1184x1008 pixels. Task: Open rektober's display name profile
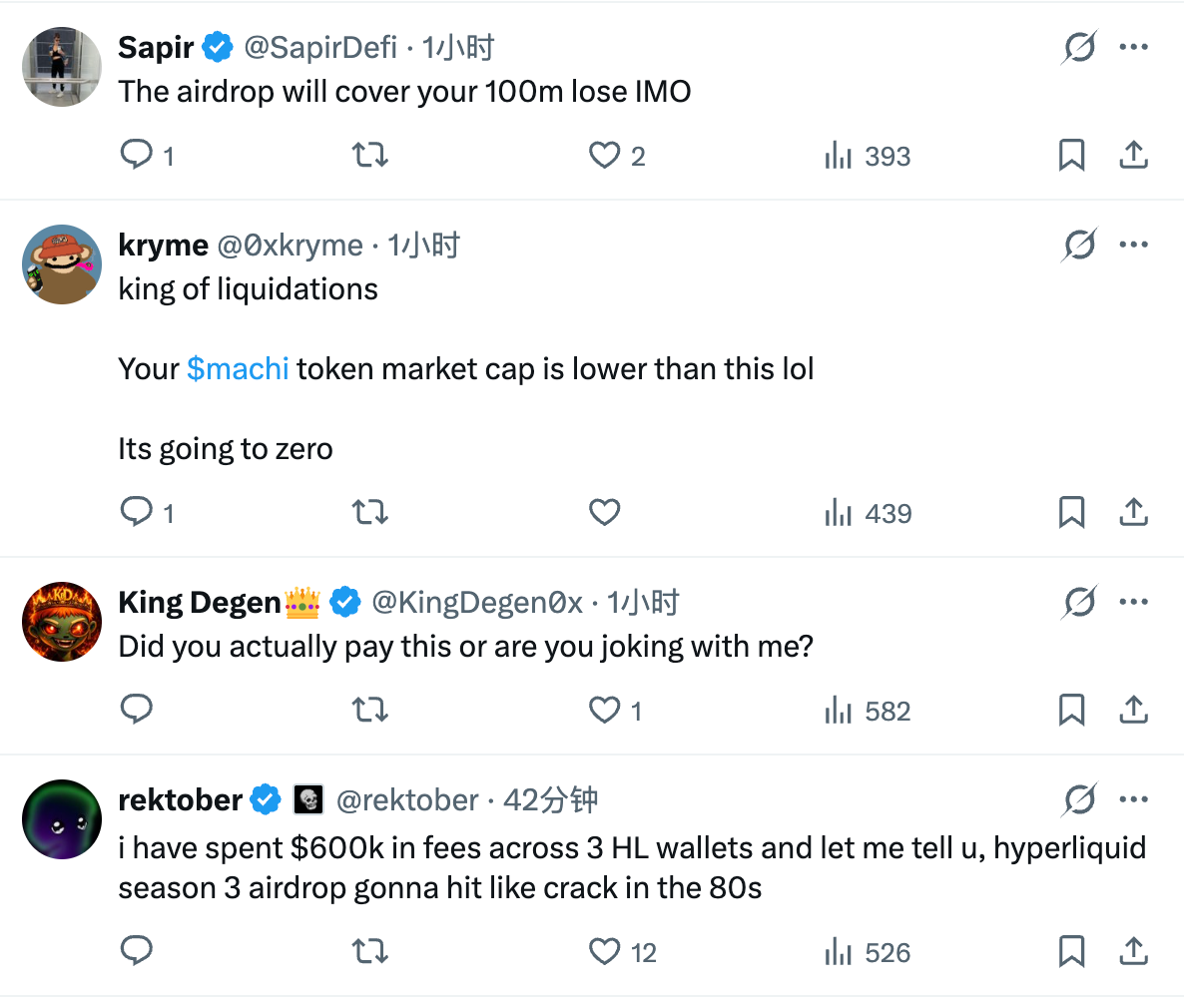[181, 799]
